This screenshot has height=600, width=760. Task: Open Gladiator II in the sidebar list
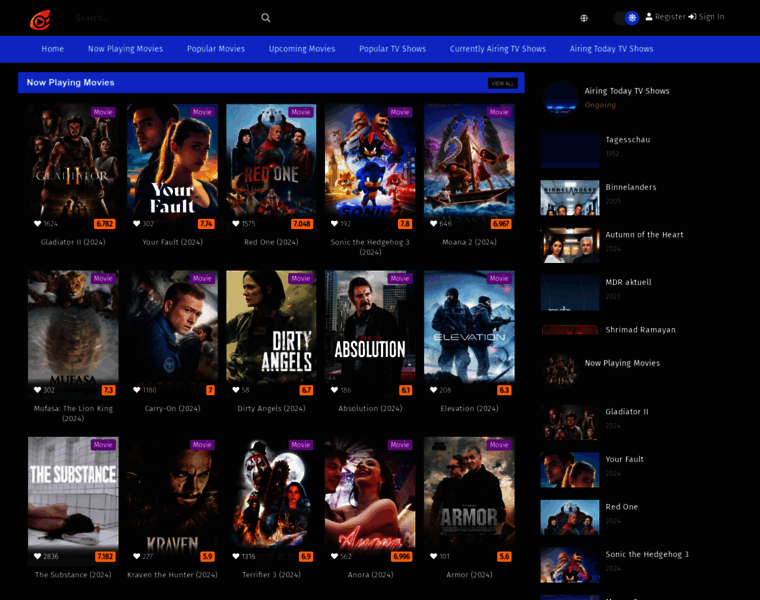(x=627, y=411)
